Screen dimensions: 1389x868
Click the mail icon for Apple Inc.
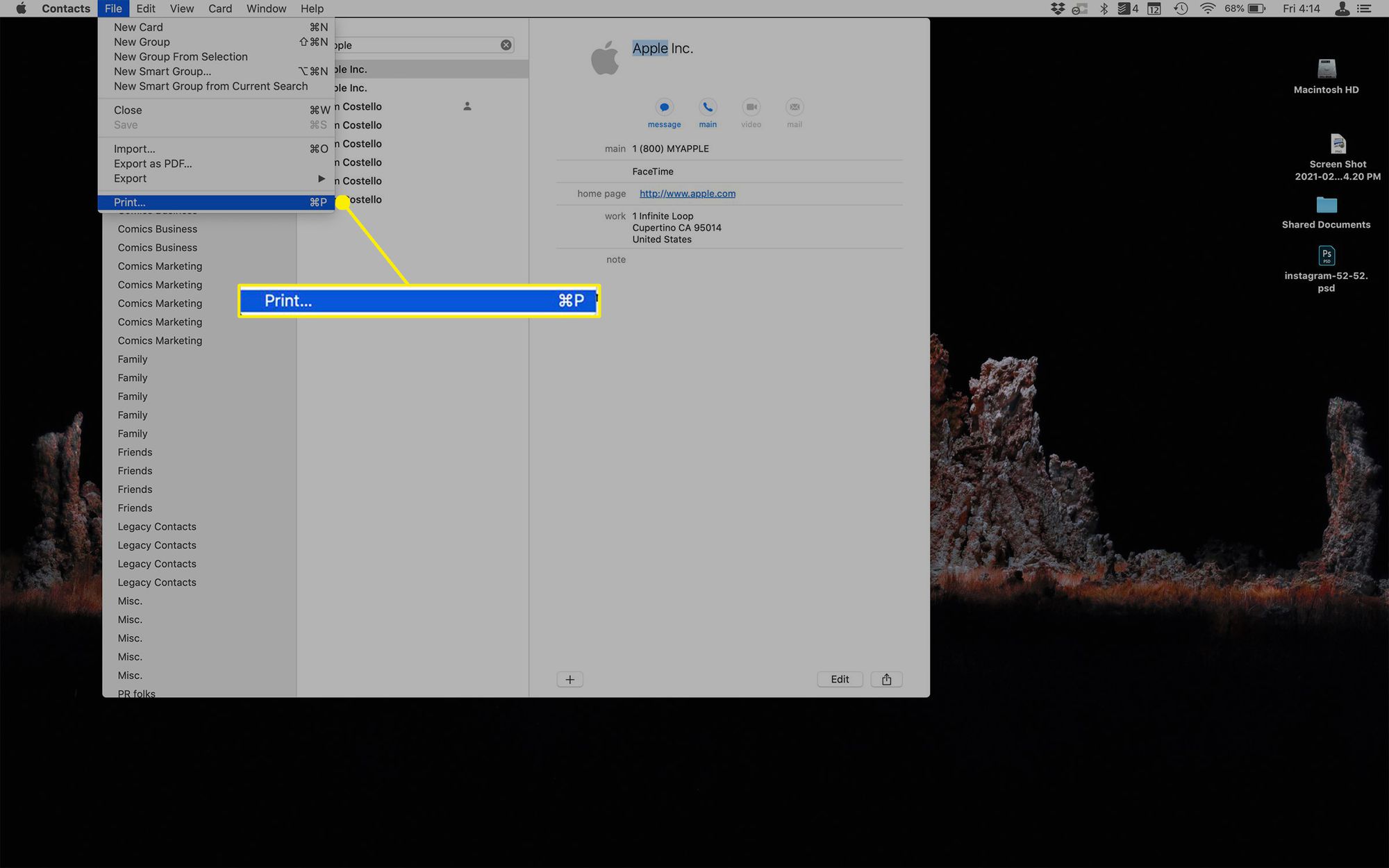[794, 107]
